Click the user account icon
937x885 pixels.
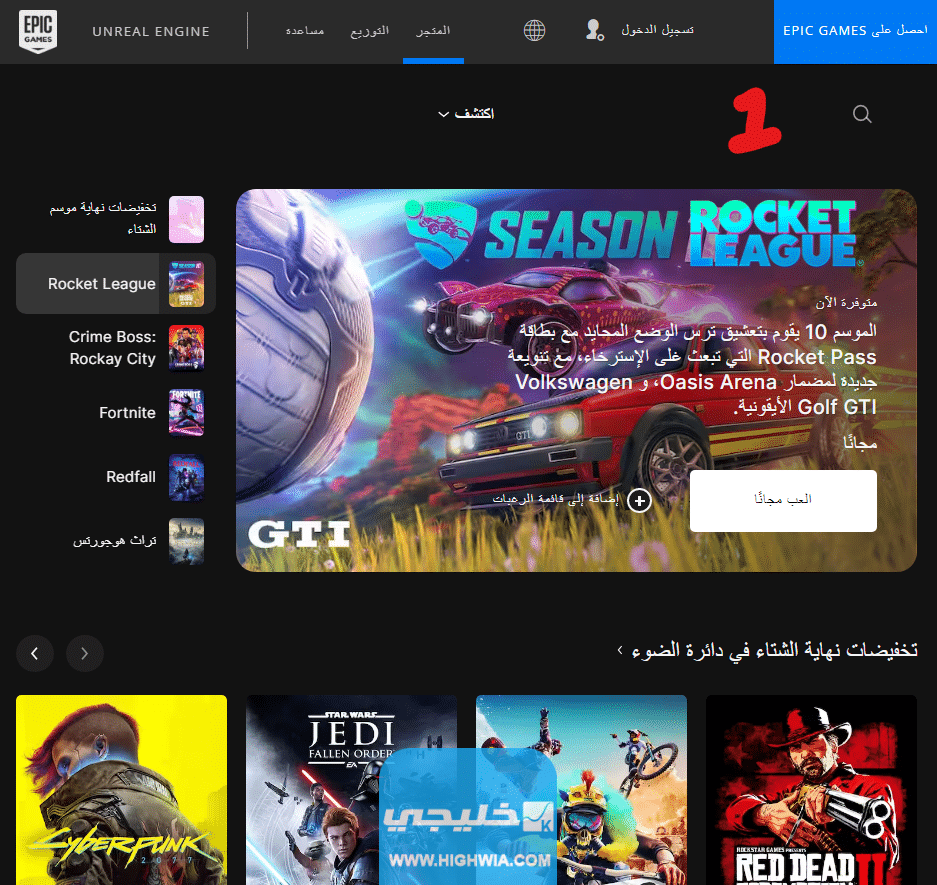point(595,30)
